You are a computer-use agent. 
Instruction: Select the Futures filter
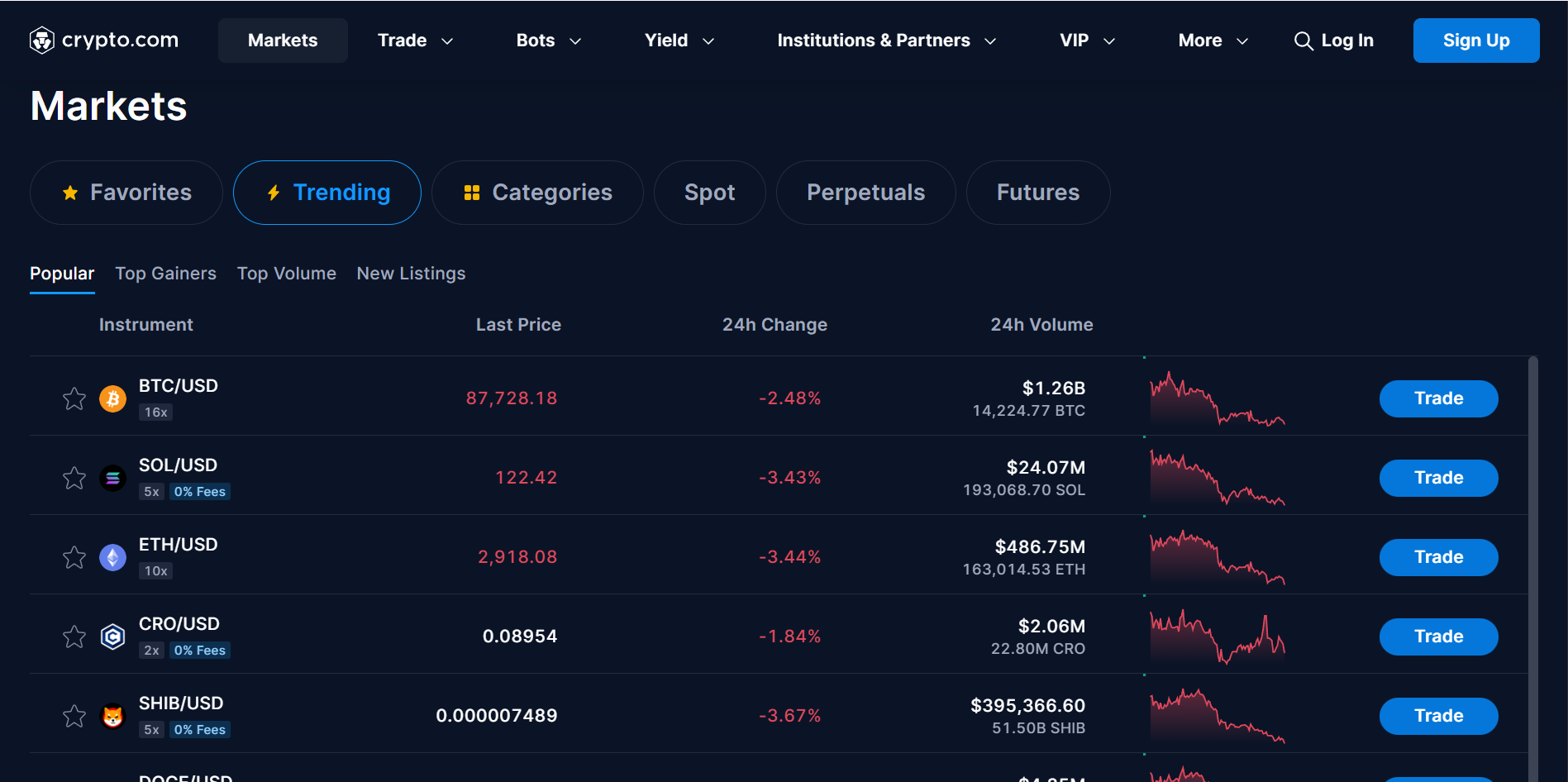point(1038,193)
